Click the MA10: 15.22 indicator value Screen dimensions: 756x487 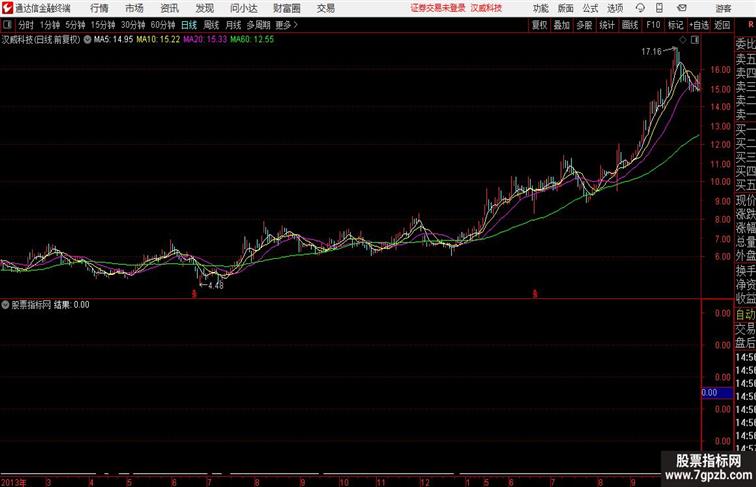coord(158,40)
